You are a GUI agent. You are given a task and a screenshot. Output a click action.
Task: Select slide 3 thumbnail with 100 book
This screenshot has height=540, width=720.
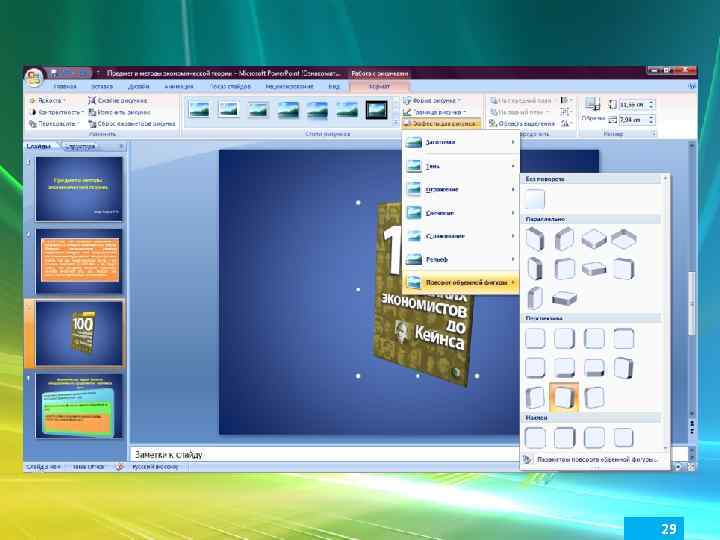(x=79, y=333)
